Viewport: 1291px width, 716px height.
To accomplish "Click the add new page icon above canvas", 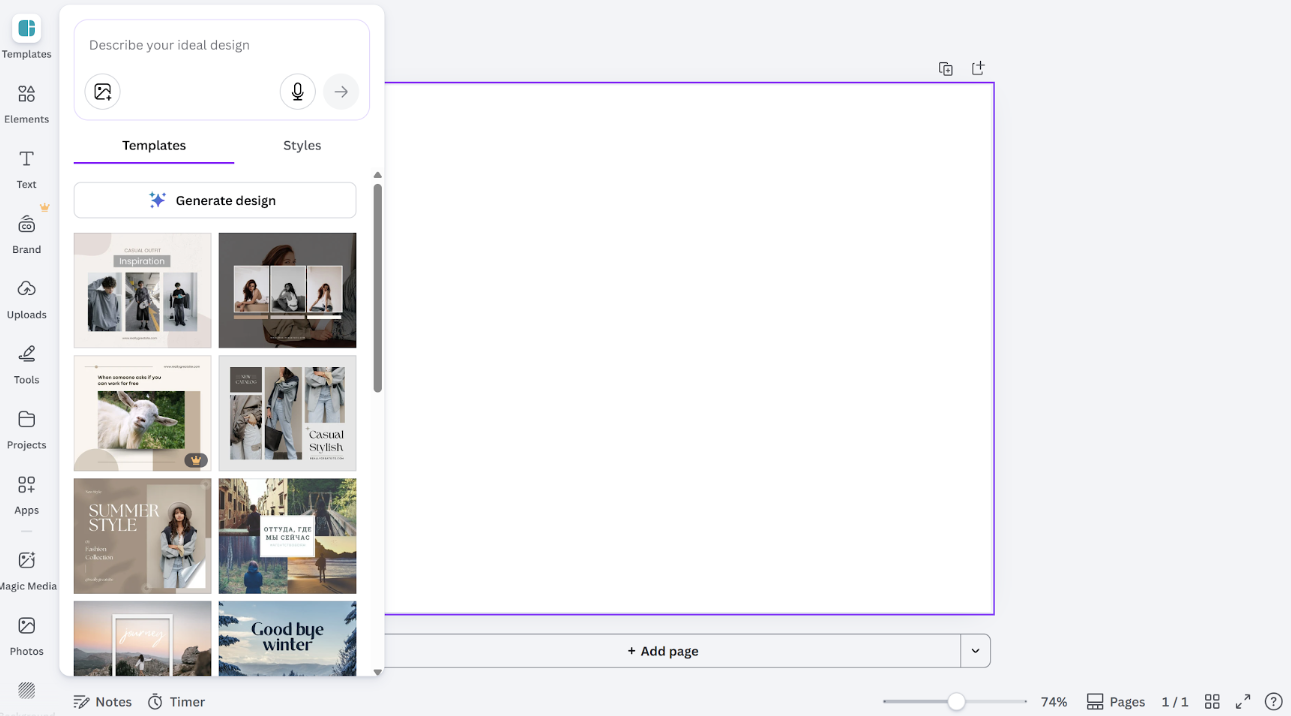I will [x=978, y=68].
